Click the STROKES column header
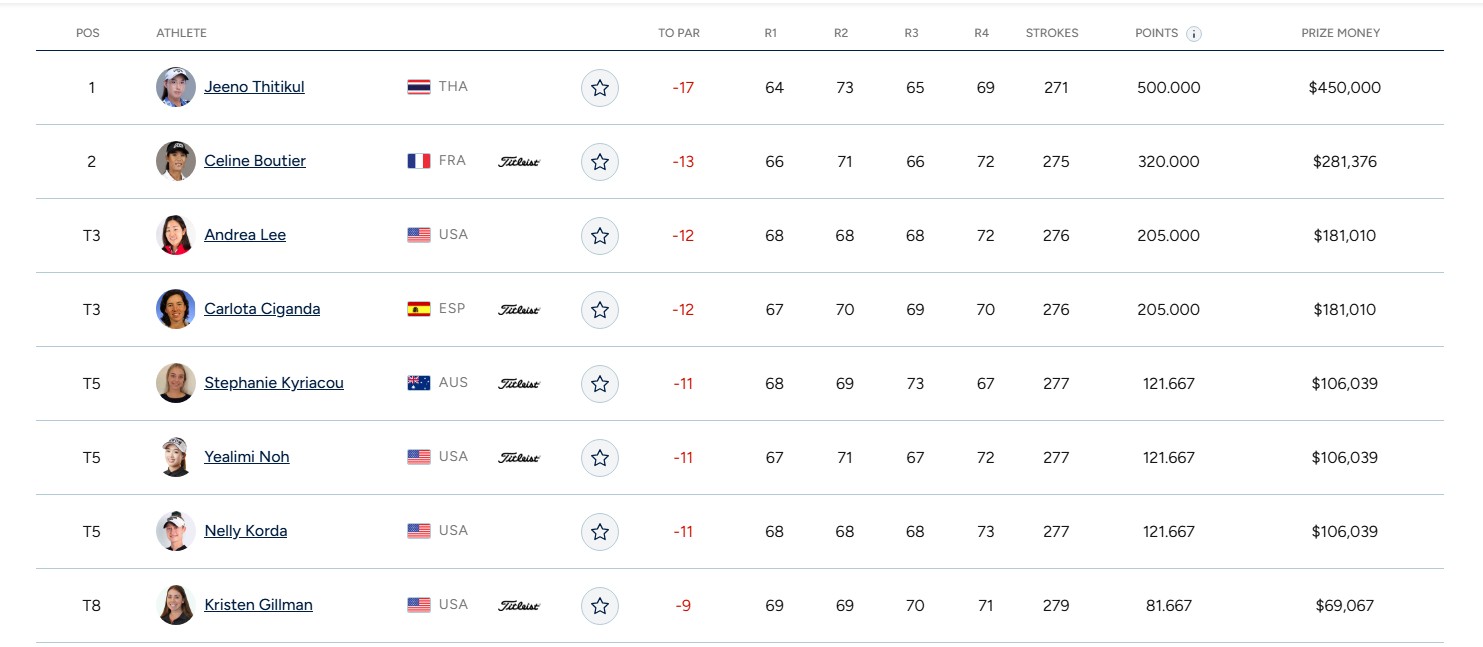Screen dimensions: 1483x647 (1052, 33)
